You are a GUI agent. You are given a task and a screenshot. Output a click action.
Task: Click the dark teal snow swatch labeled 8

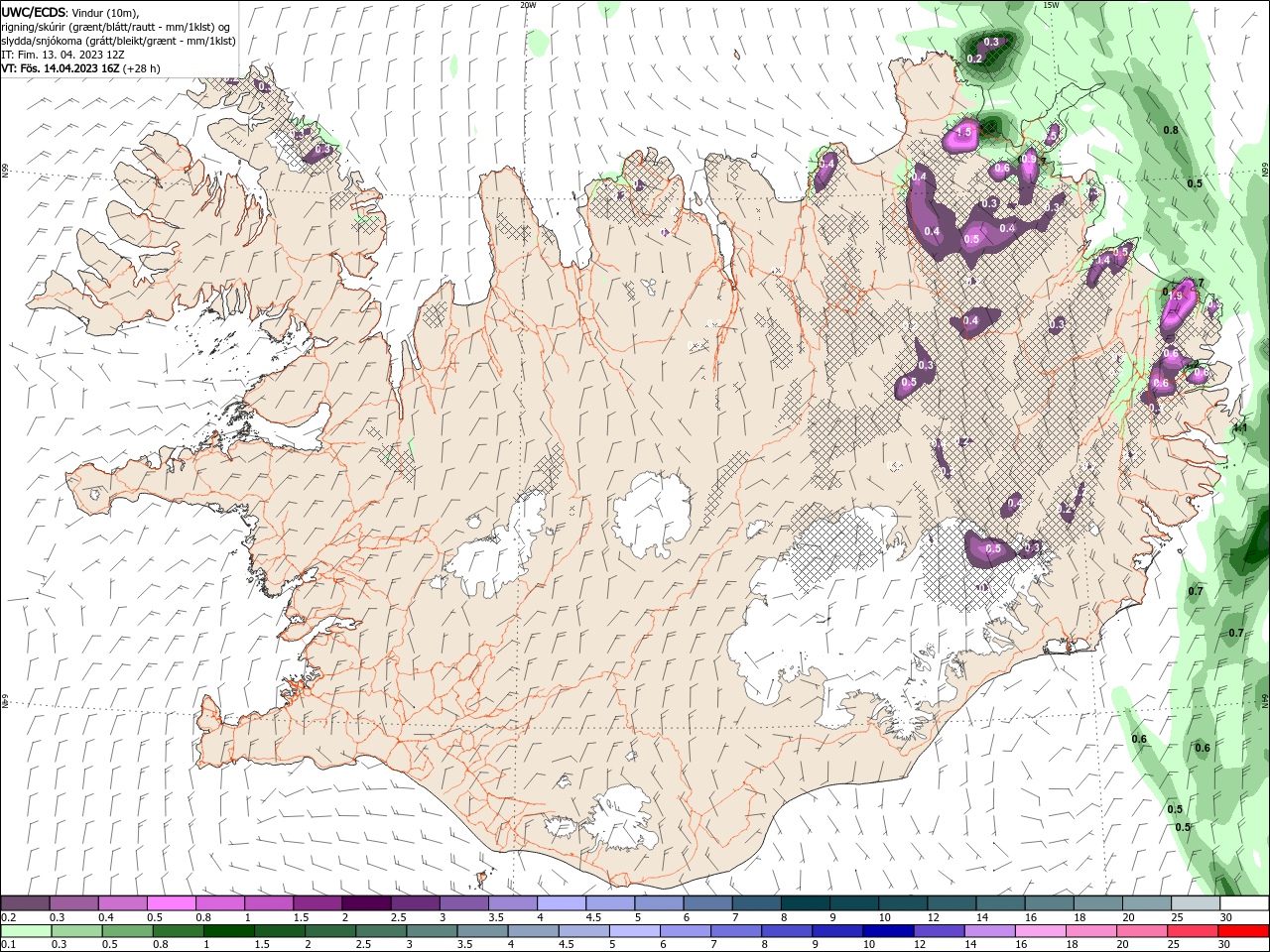pyautogui.click(x=806, y=903)
